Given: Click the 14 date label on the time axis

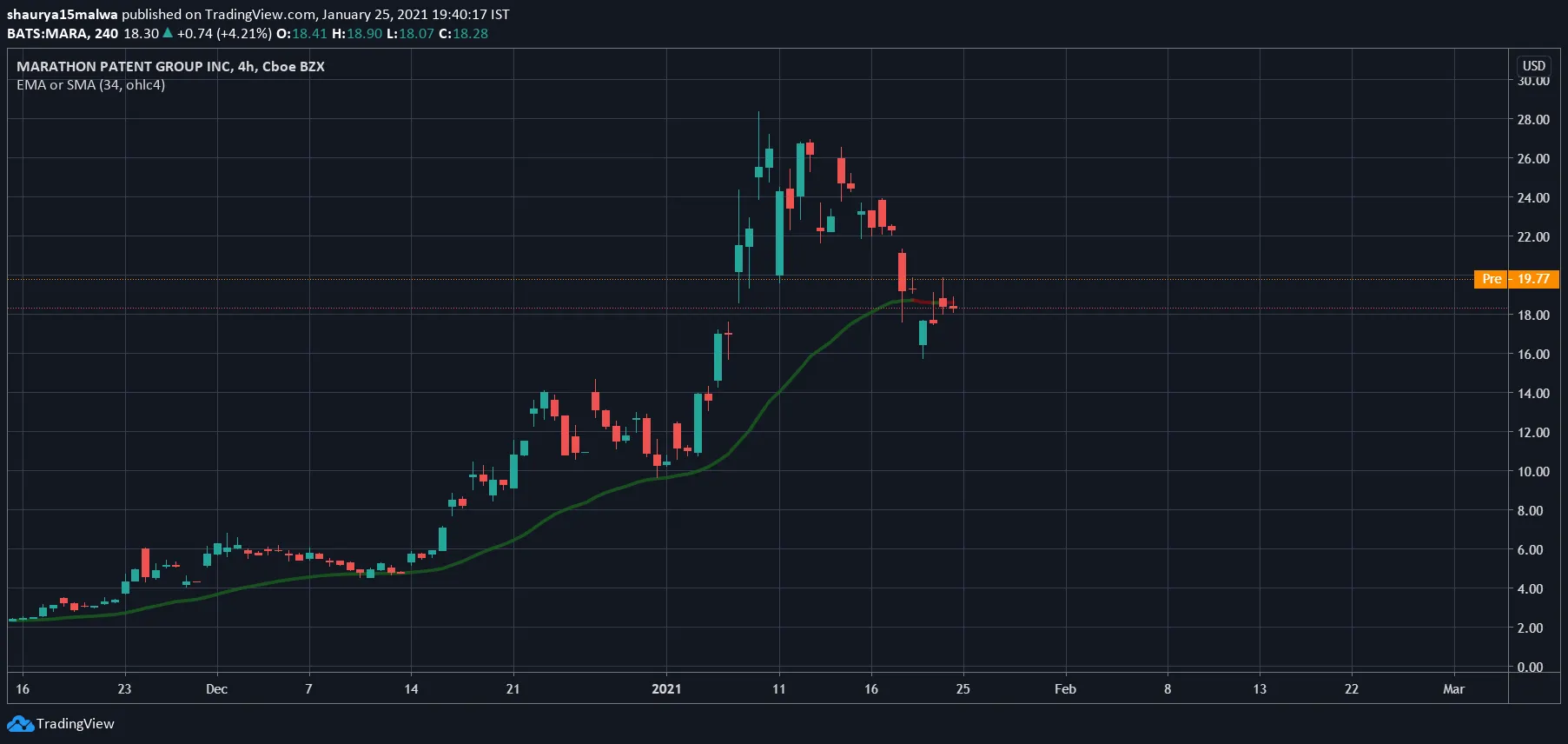Looking at the screenshot, I should click(411, 689).
